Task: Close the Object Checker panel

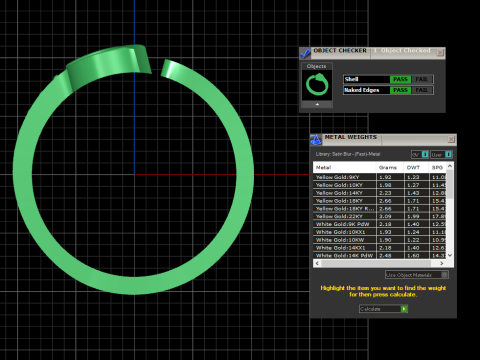Action: (x=440, y=52)
